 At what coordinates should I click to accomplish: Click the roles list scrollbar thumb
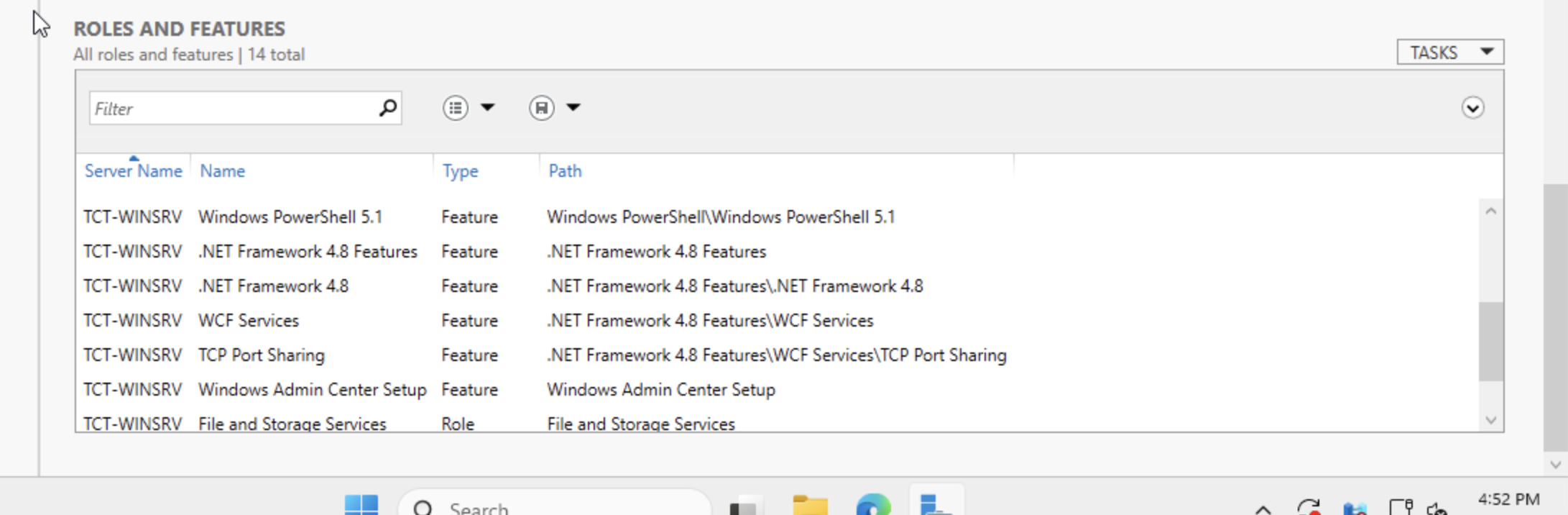coord(1491,341)
